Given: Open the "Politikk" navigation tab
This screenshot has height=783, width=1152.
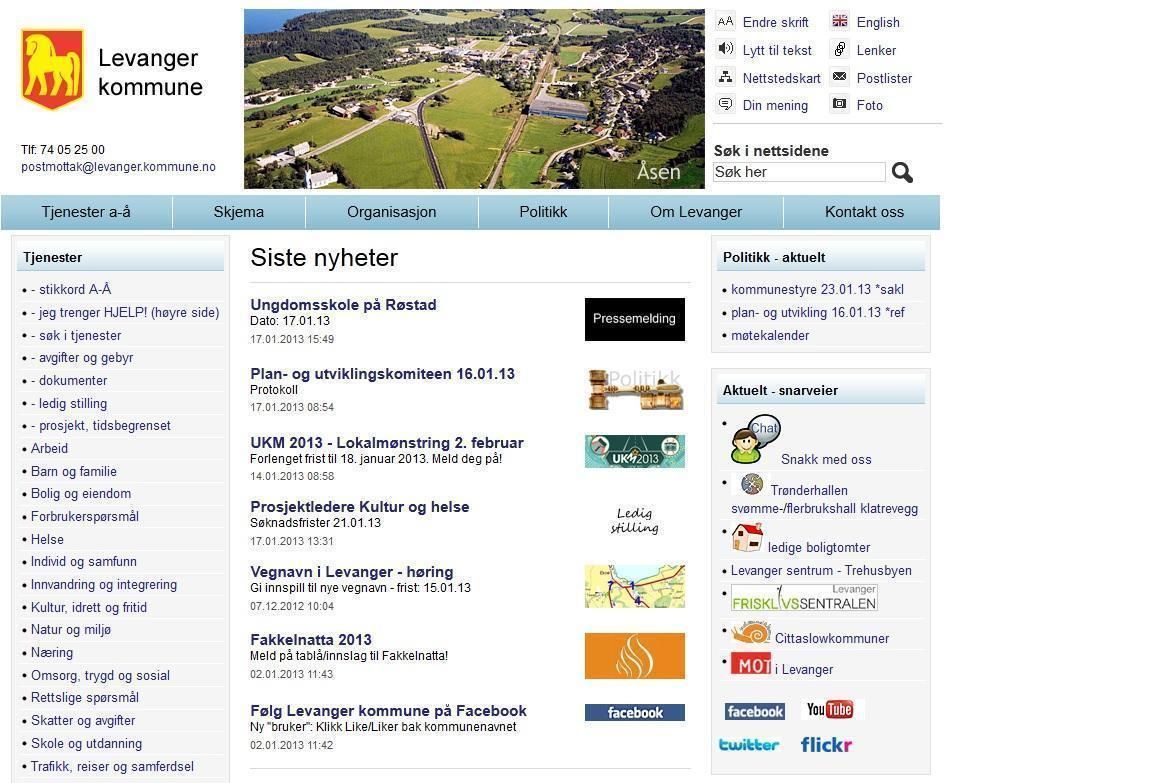Looking at the screenshot, I should coord(543,212).
